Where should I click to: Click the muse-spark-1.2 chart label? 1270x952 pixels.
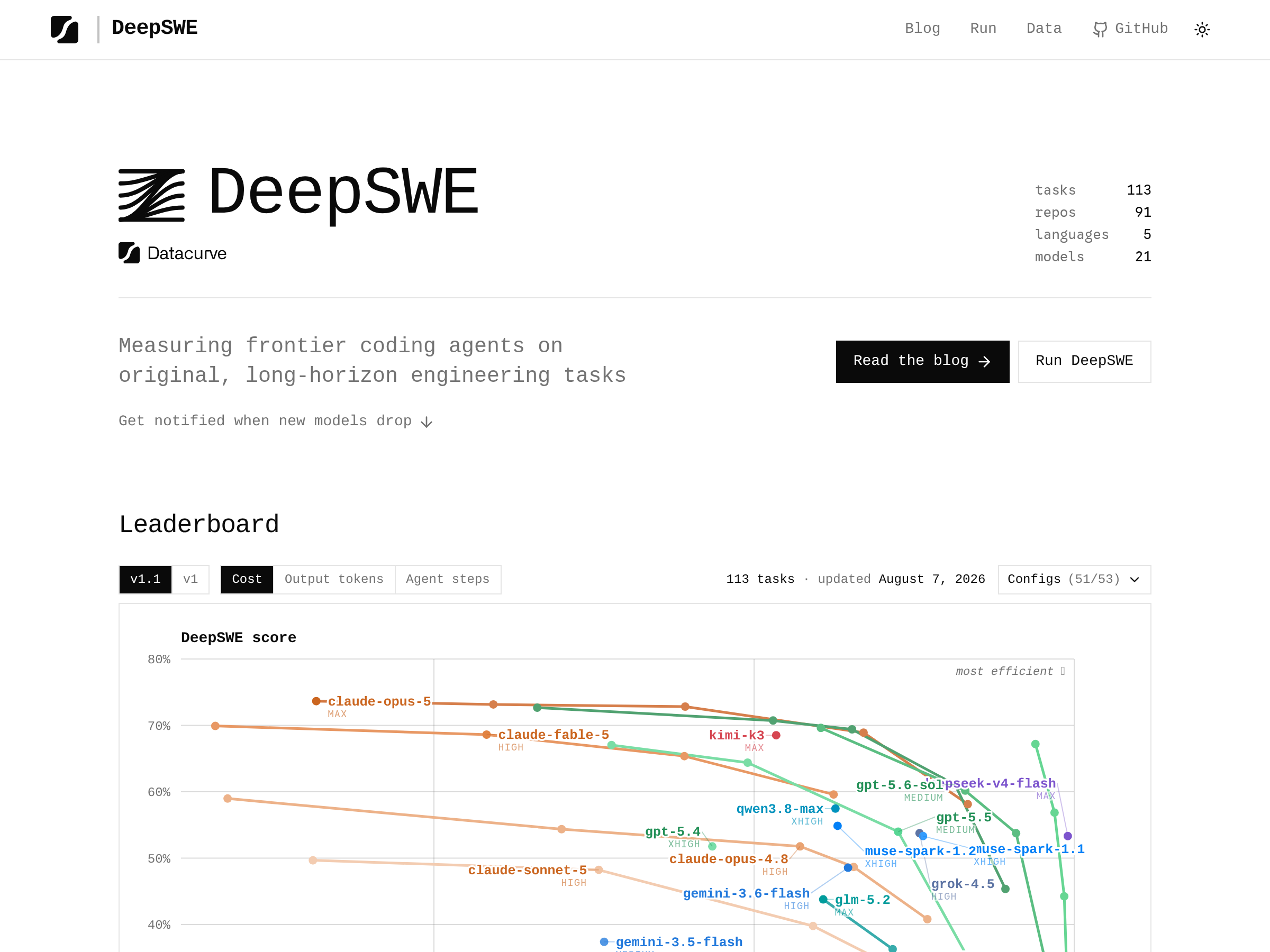tap(920, 852)
